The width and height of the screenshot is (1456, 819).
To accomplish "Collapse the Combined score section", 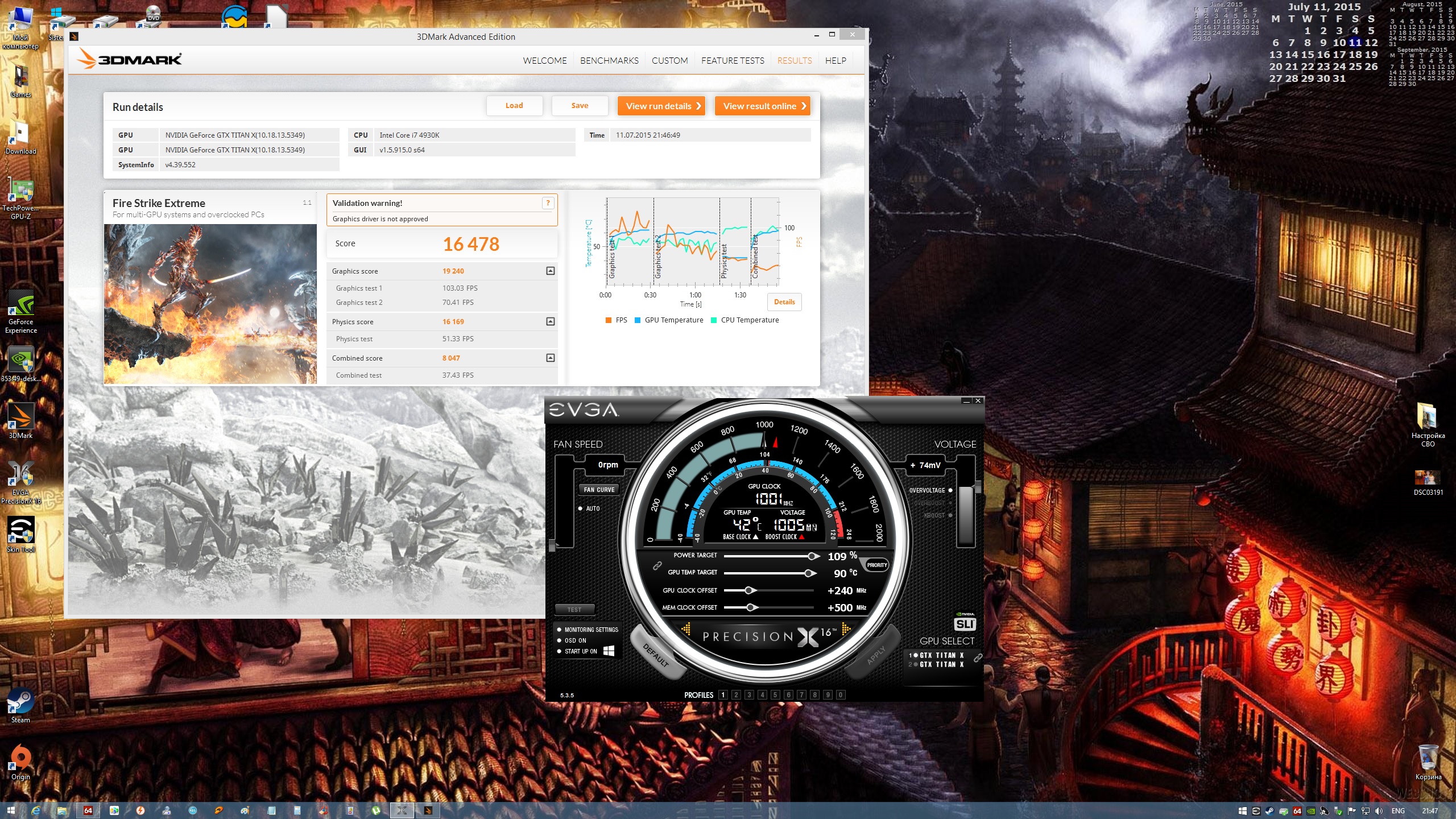I will point(550,358).
